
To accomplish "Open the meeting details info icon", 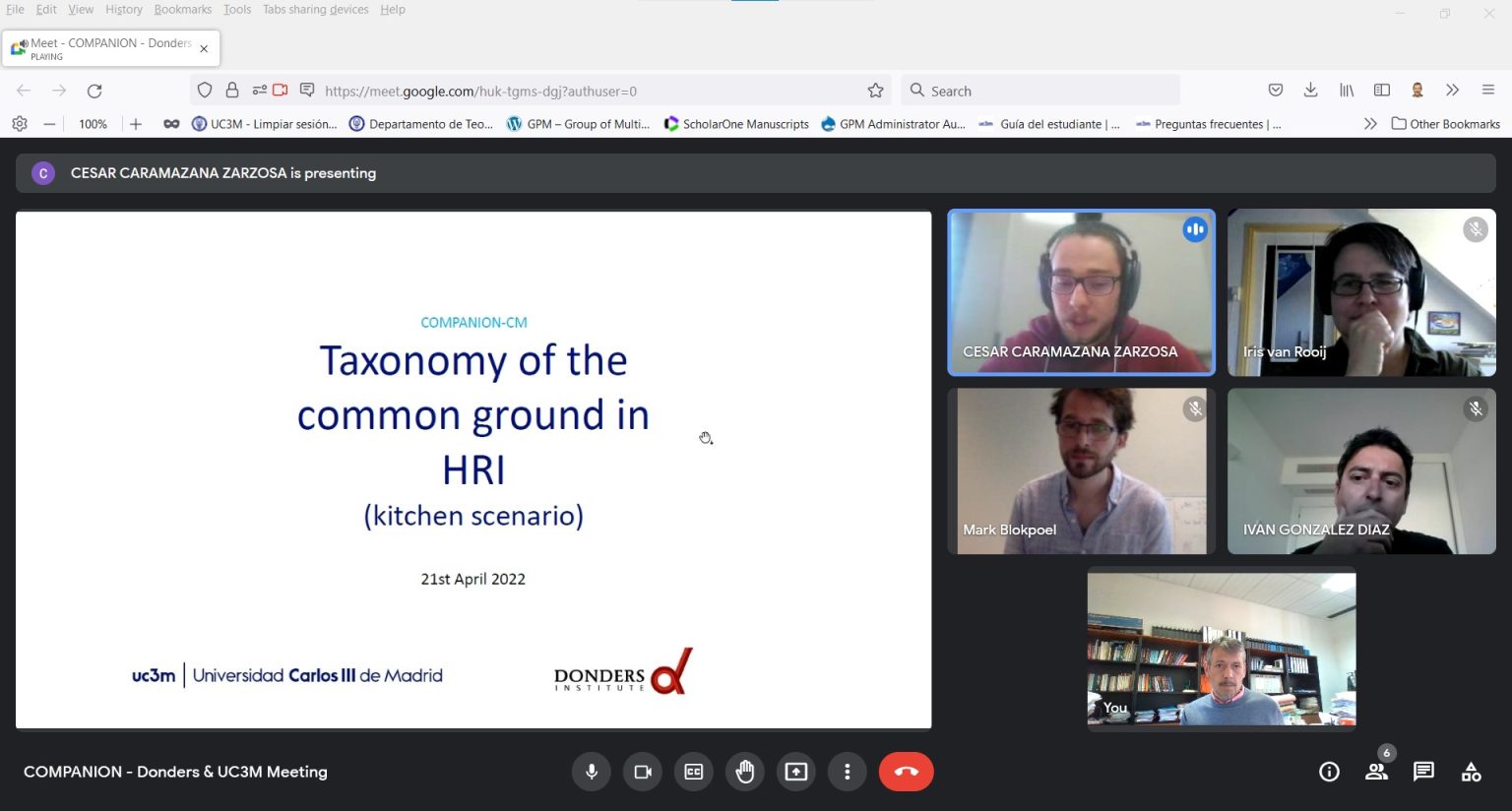I will pyautogui.click(x=1329, y=772).
